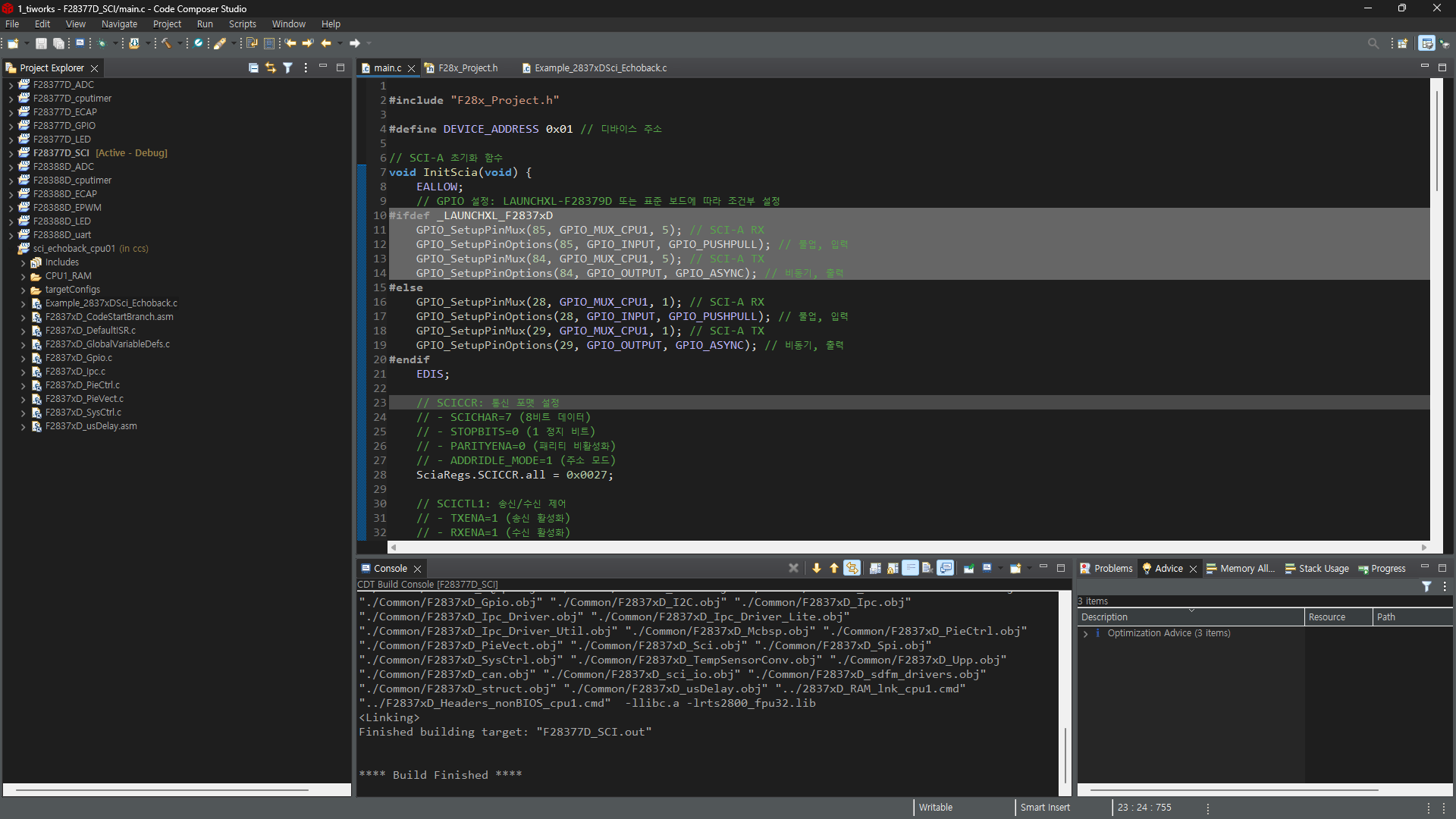Toggle Link with Editor in Project Explorer
The image size is (1456, 819).
271,67
